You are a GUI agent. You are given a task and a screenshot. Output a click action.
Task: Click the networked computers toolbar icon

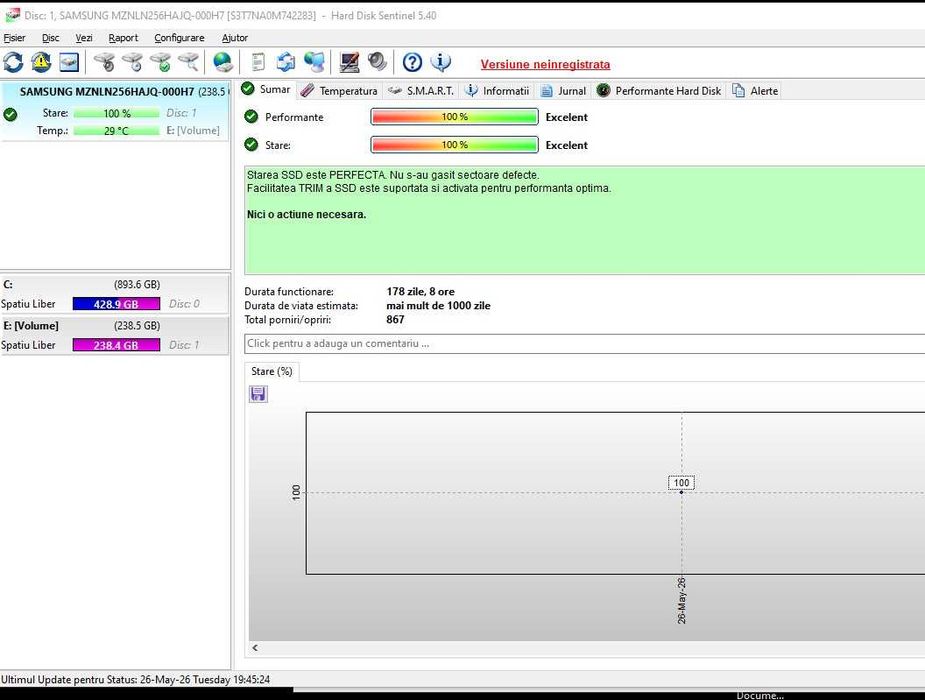[x=314, y=63]
